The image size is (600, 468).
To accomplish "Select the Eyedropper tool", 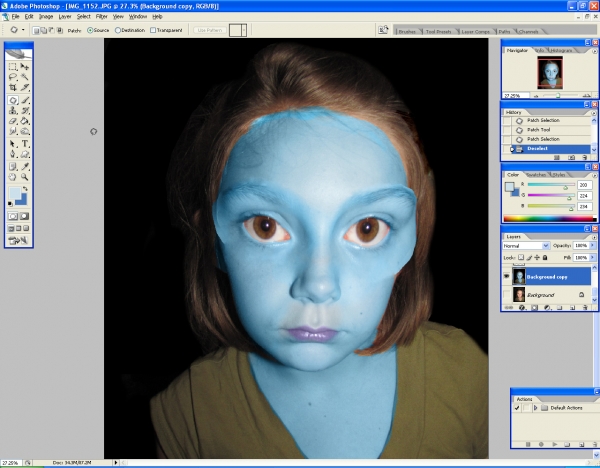I will pyautogui.click(x=24, y=166).
